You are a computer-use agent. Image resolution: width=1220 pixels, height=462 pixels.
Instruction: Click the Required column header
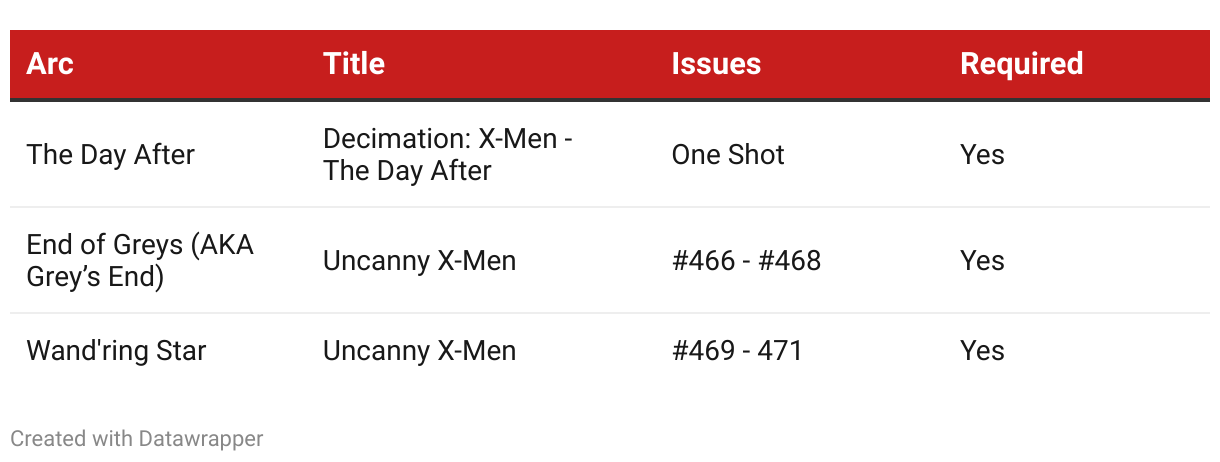(x=1021, y=64)
